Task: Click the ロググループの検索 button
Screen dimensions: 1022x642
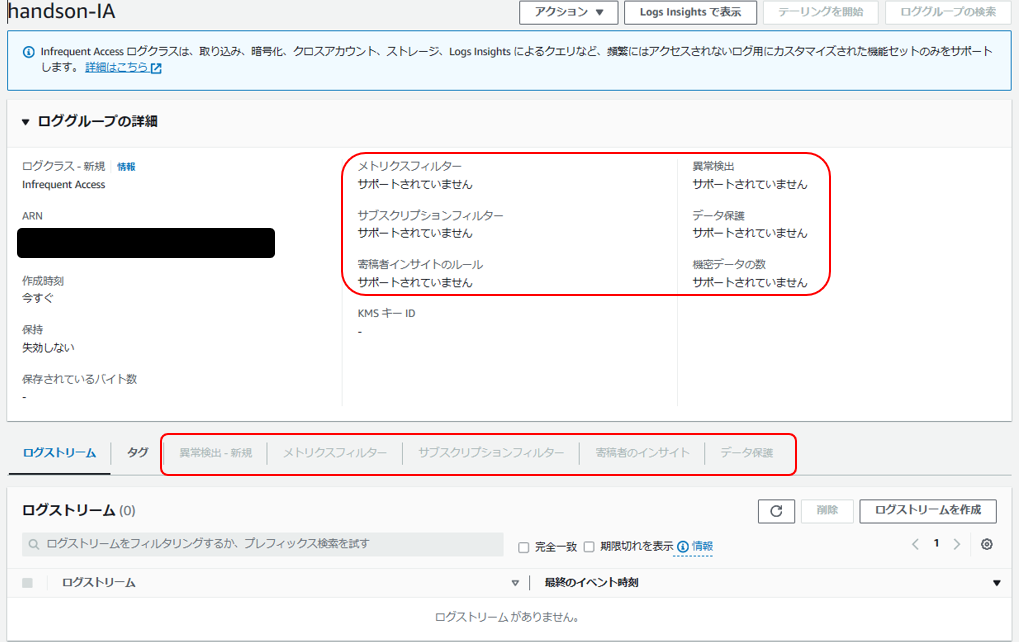Action: (x=948, y=12)
